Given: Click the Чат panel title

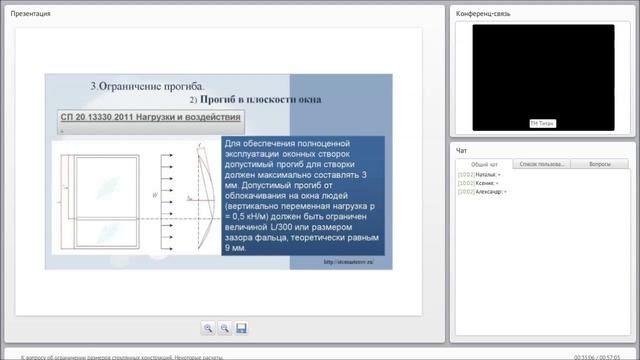Looking at the screenshot, I should click(x=461, y=151).
